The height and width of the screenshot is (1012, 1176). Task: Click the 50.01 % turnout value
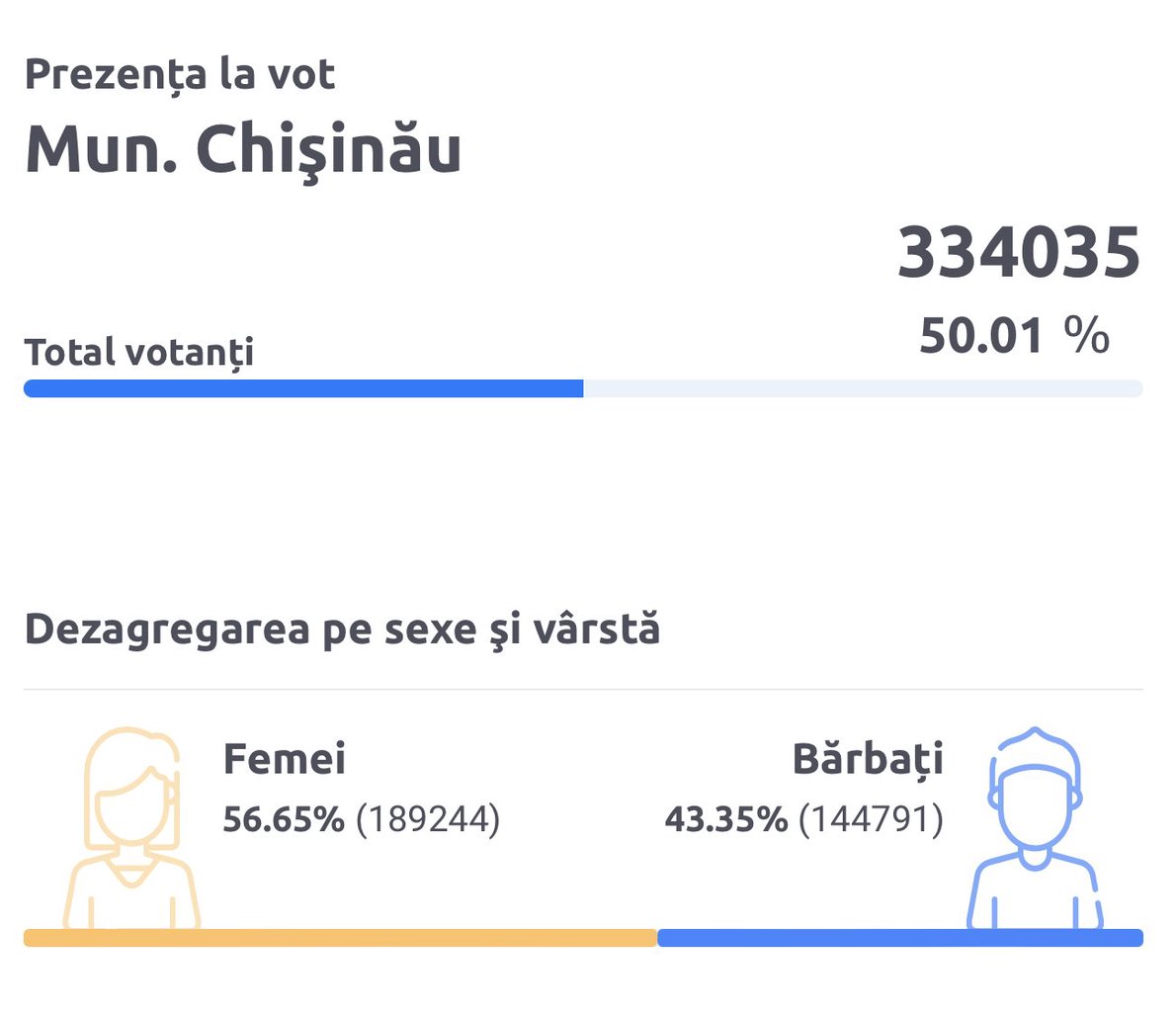click(x=1014, y=335)
